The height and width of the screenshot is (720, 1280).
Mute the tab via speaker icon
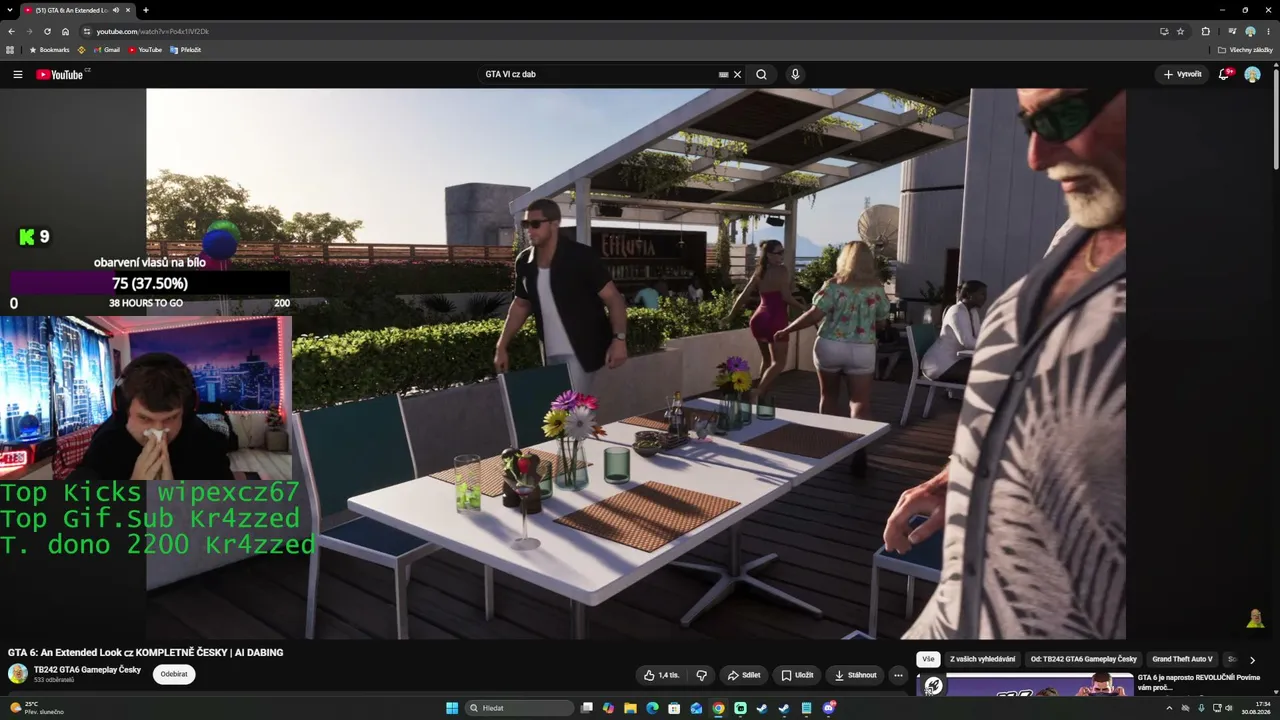click(116, 10)
